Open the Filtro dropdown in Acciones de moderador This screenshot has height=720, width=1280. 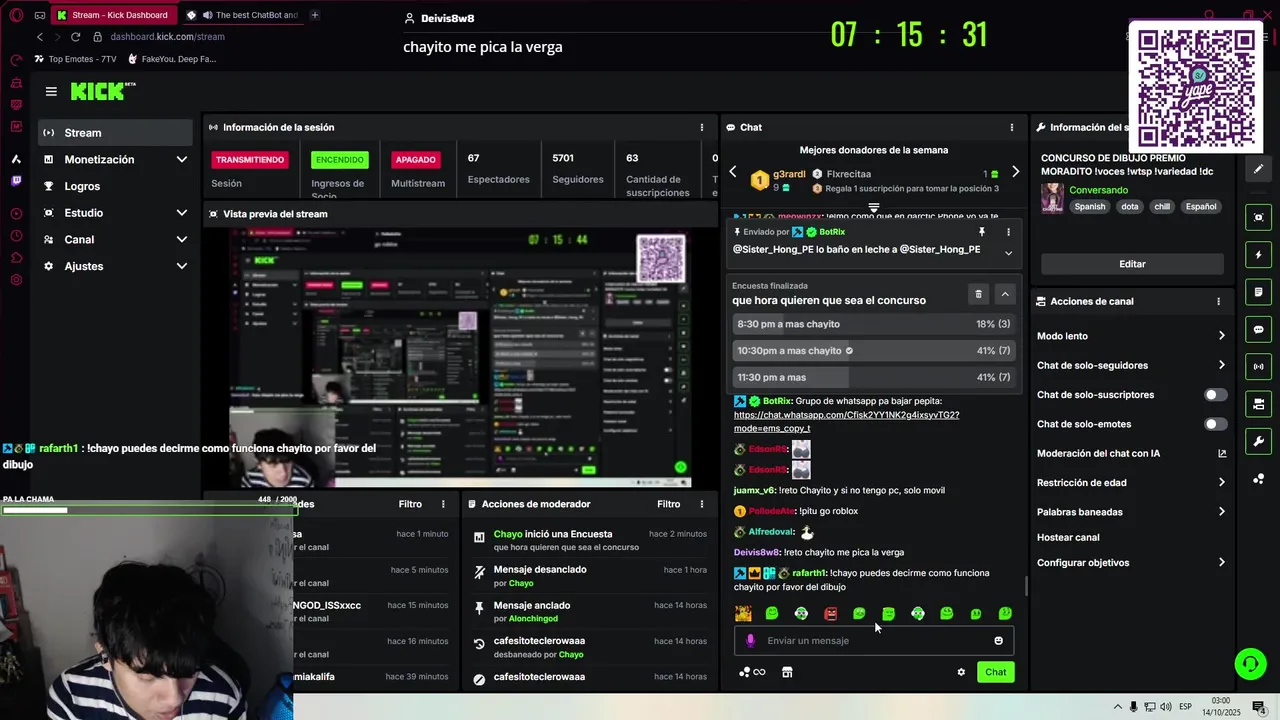[x=669, y=504]
